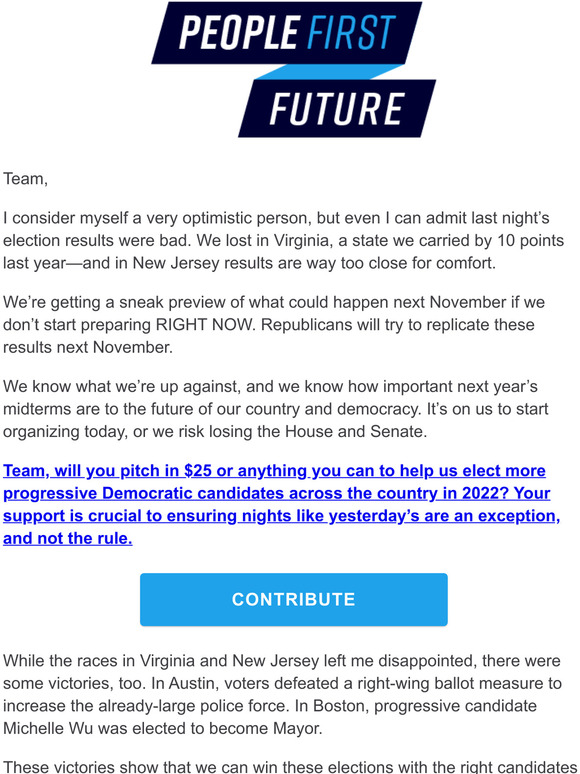Click the blue word FIRST in the logo
Screen dimensions: 580x774
[350, 33]
